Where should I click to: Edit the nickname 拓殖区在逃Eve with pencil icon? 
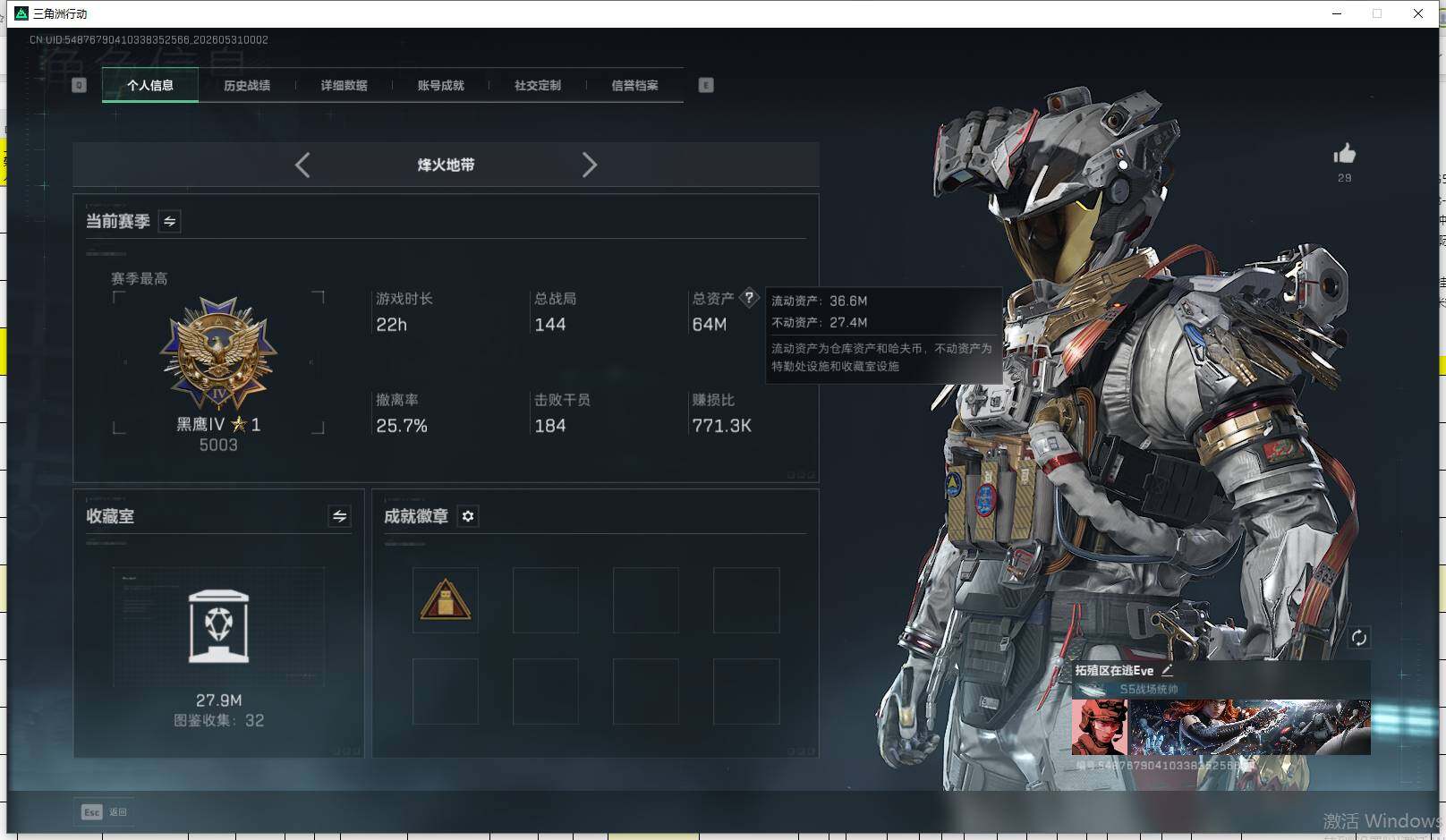click(1167, 670)
